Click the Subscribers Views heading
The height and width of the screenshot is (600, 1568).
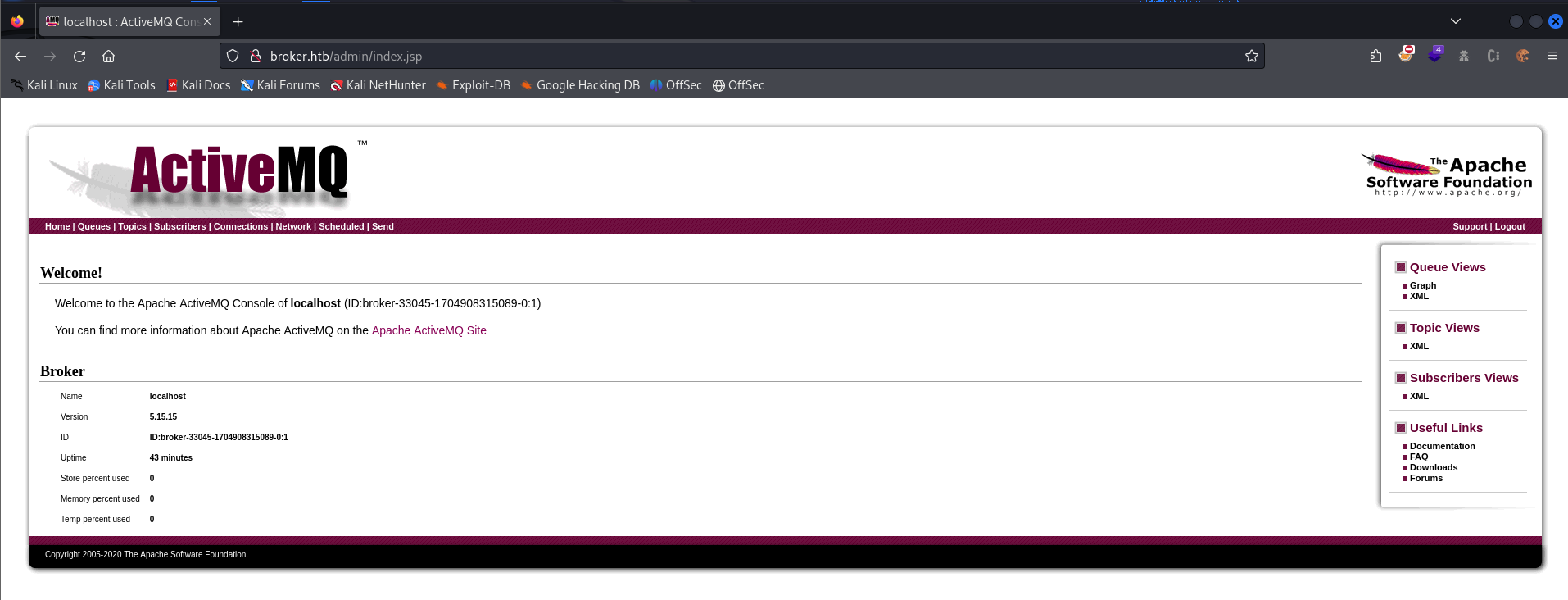(x=1464, y=378)
